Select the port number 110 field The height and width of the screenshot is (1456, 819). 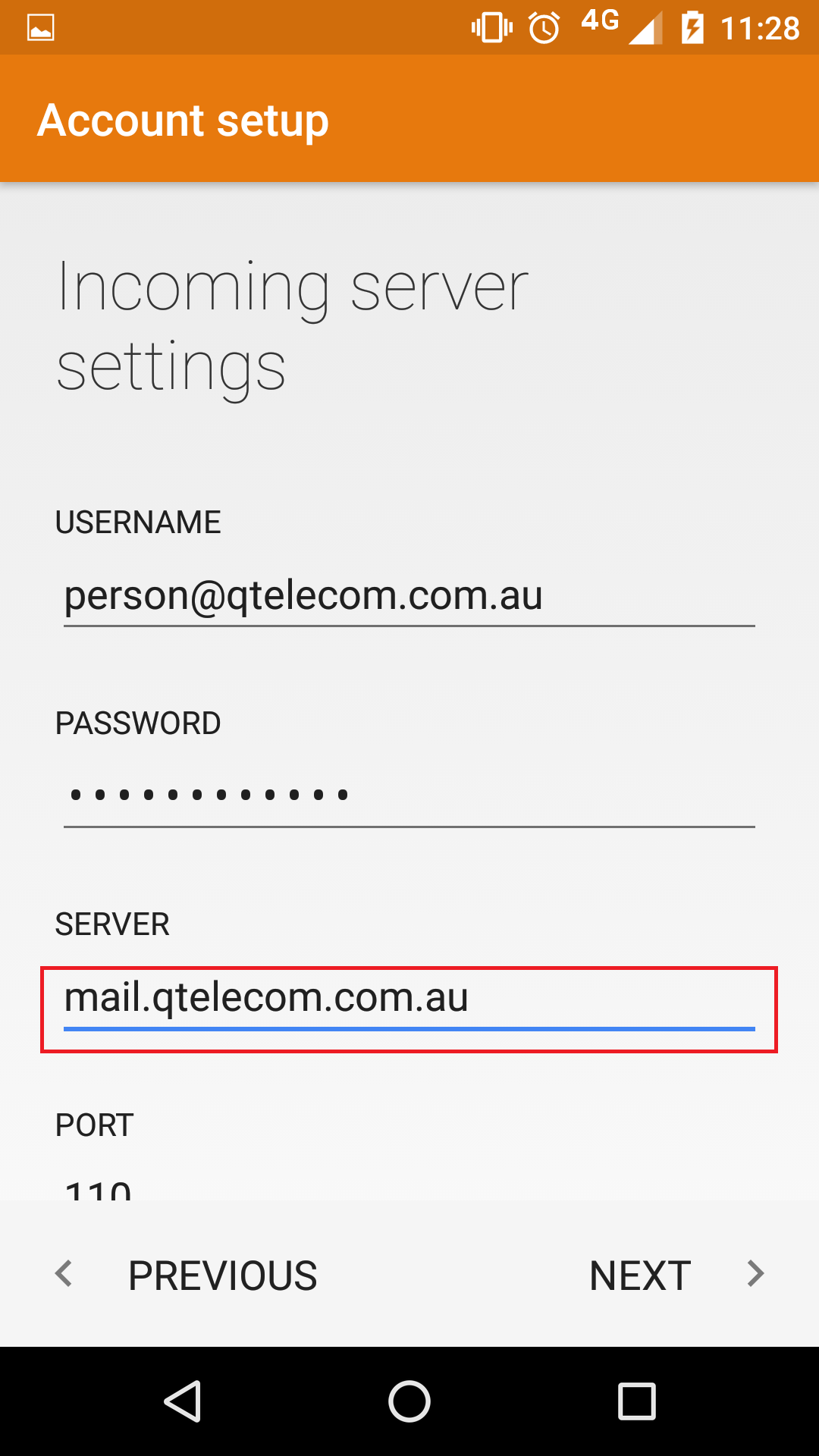409,1187
